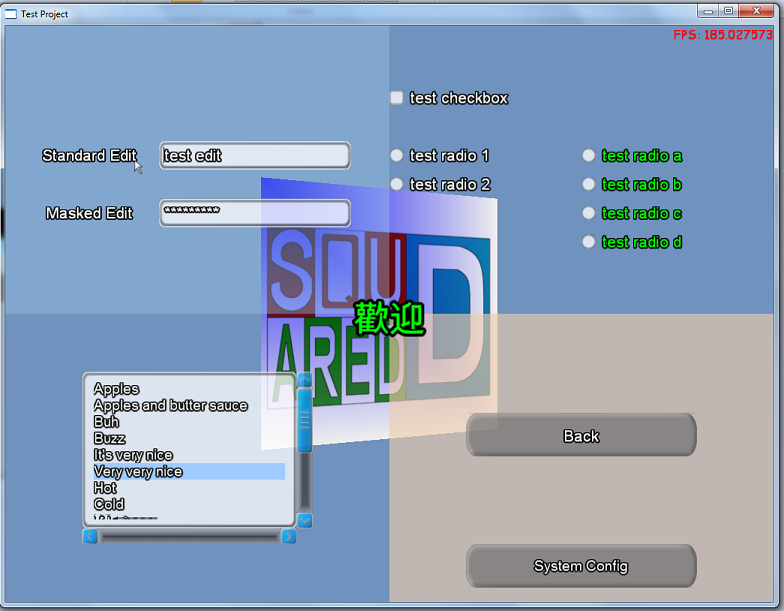Click the Standard Edit label

pyautogui.click(x=89, y=156)
